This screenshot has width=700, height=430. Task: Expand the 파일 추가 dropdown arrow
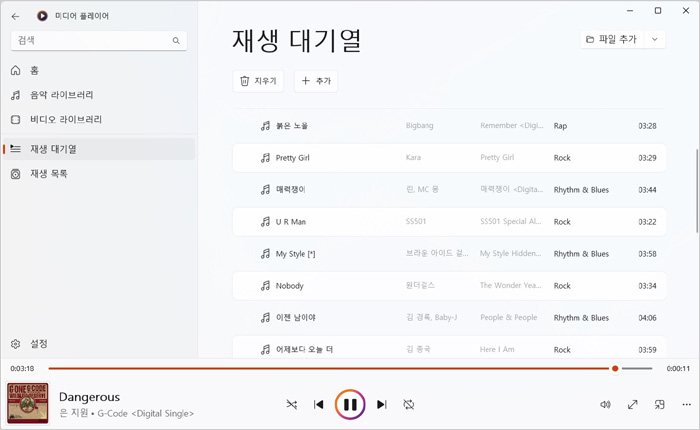coord(655,39)
